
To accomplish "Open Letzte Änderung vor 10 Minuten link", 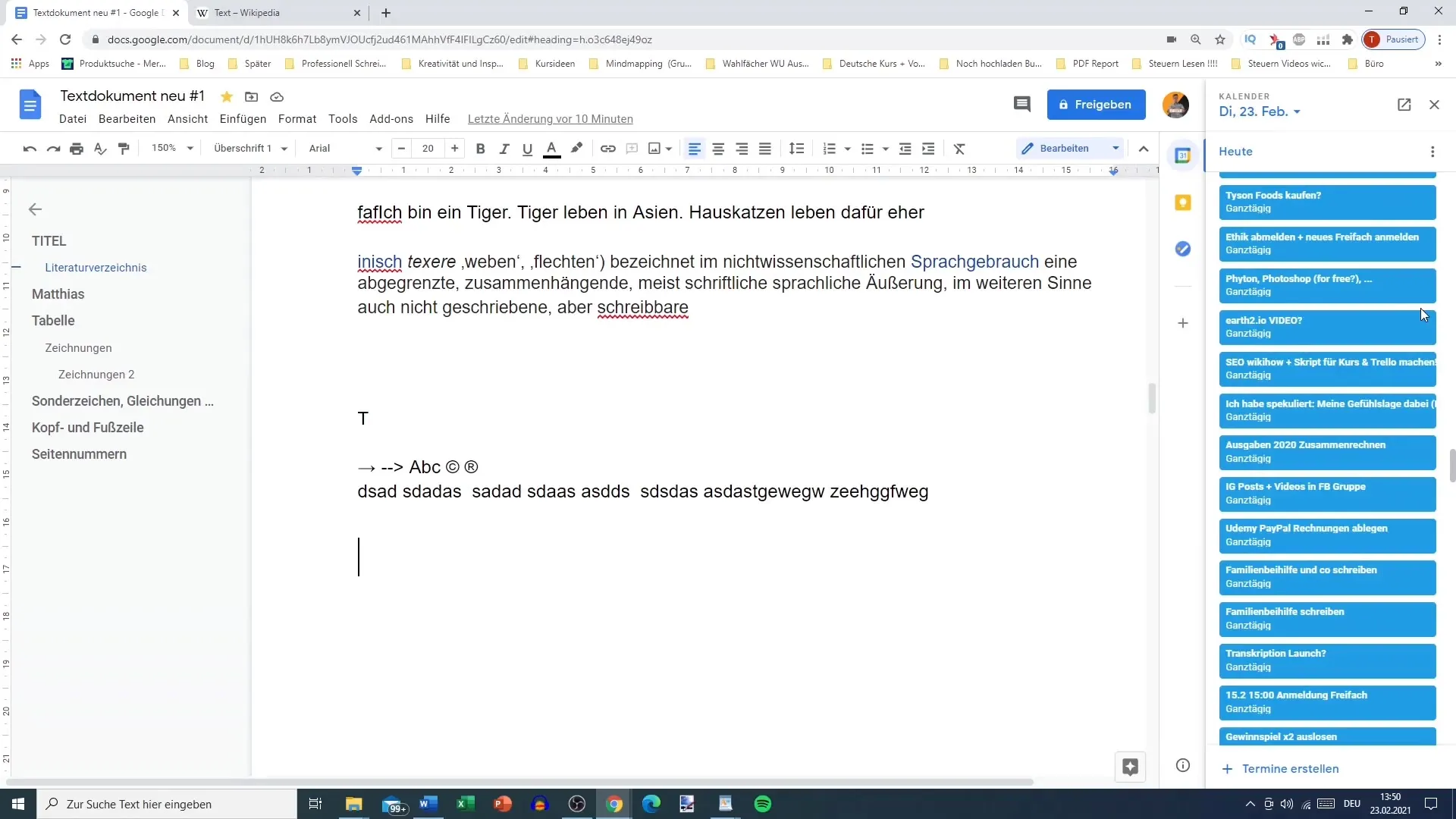I will pyautogui.click(x=550, y=119).
